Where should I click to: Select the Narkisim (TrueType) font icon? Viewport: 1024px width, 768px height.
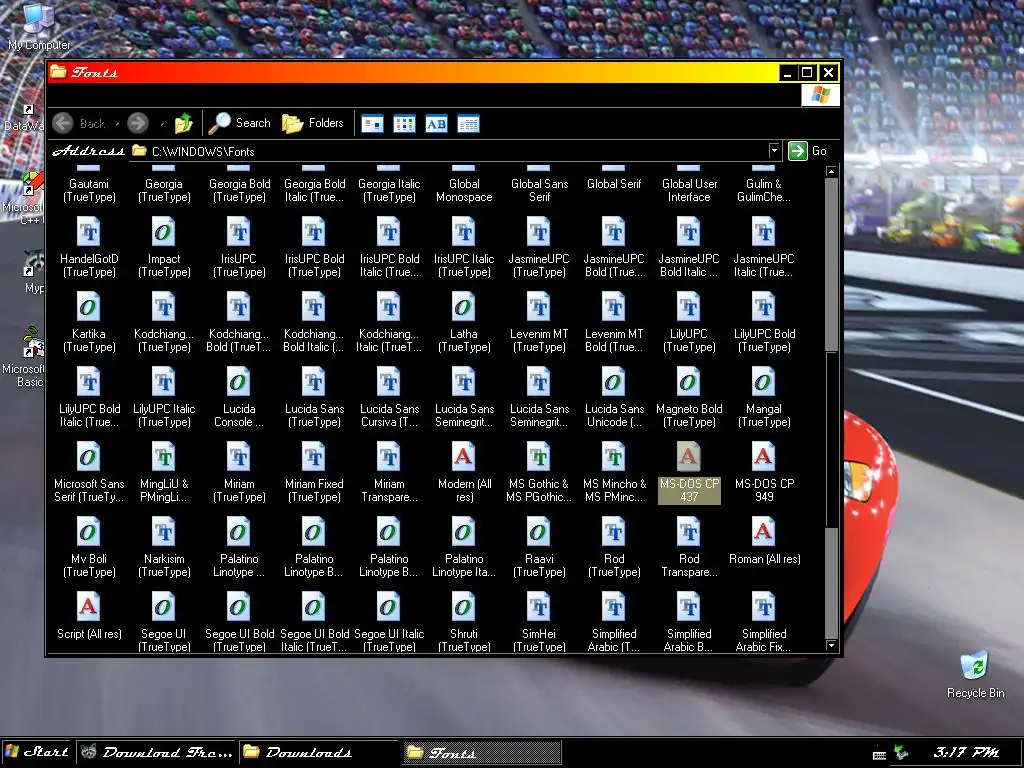click(x=163, y=532)
